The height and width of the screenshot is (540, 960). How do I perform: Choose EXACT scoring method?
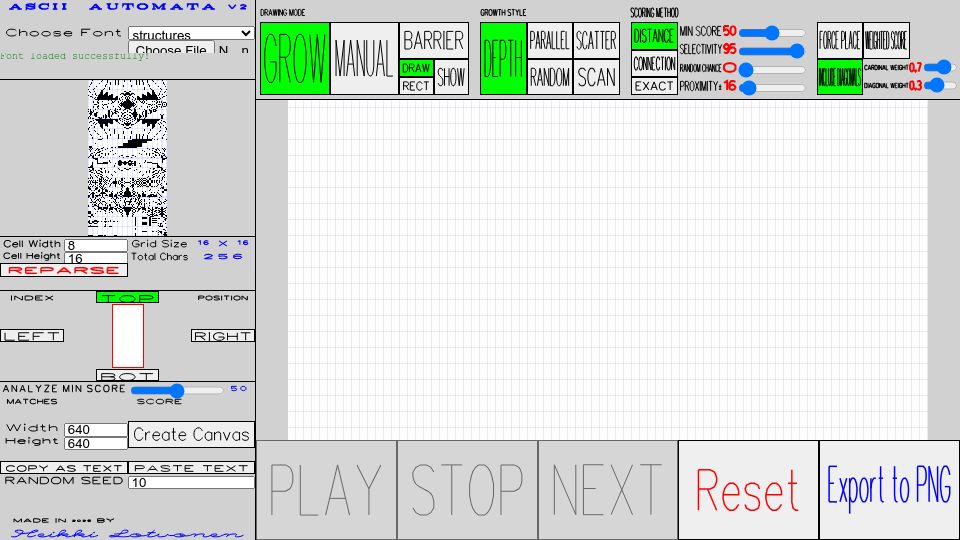pyautogui.click(x=654, y=86)
